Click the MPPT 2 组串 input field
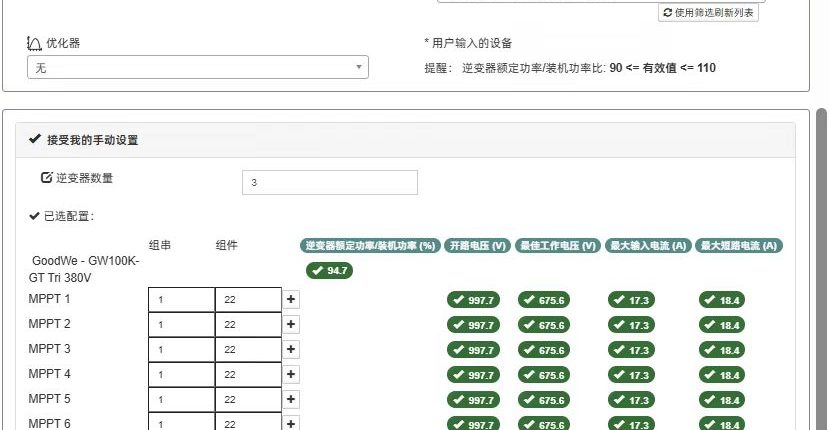 click(x=181, y=324)
